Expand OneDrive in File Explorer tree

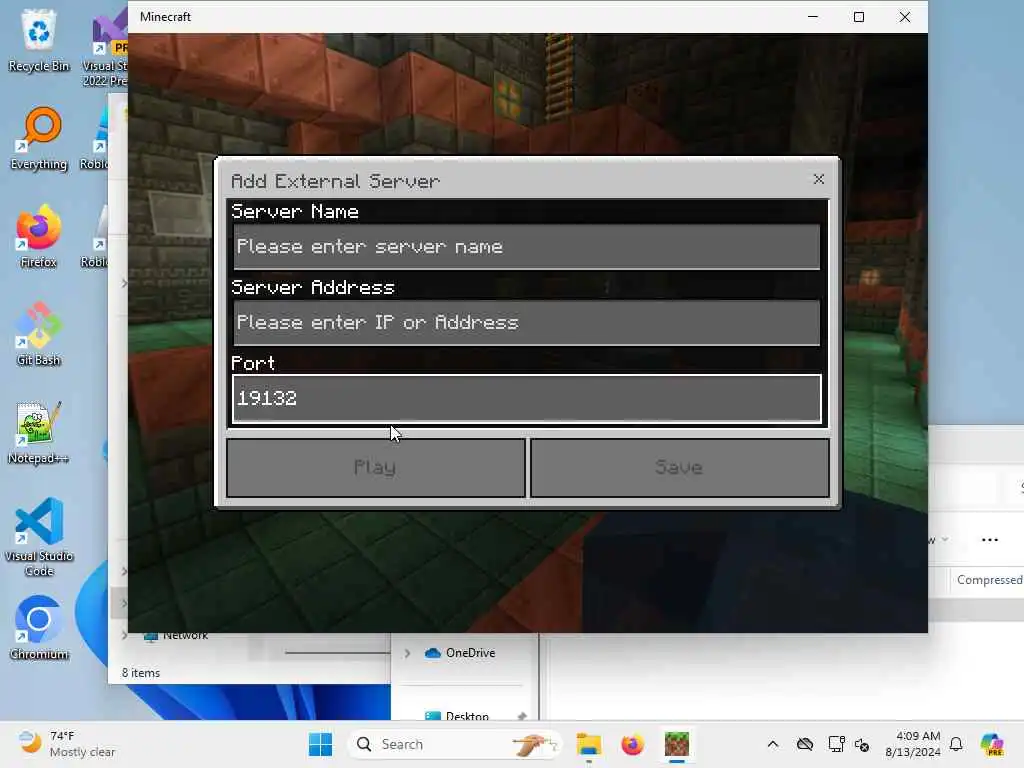tap(407, 653)
